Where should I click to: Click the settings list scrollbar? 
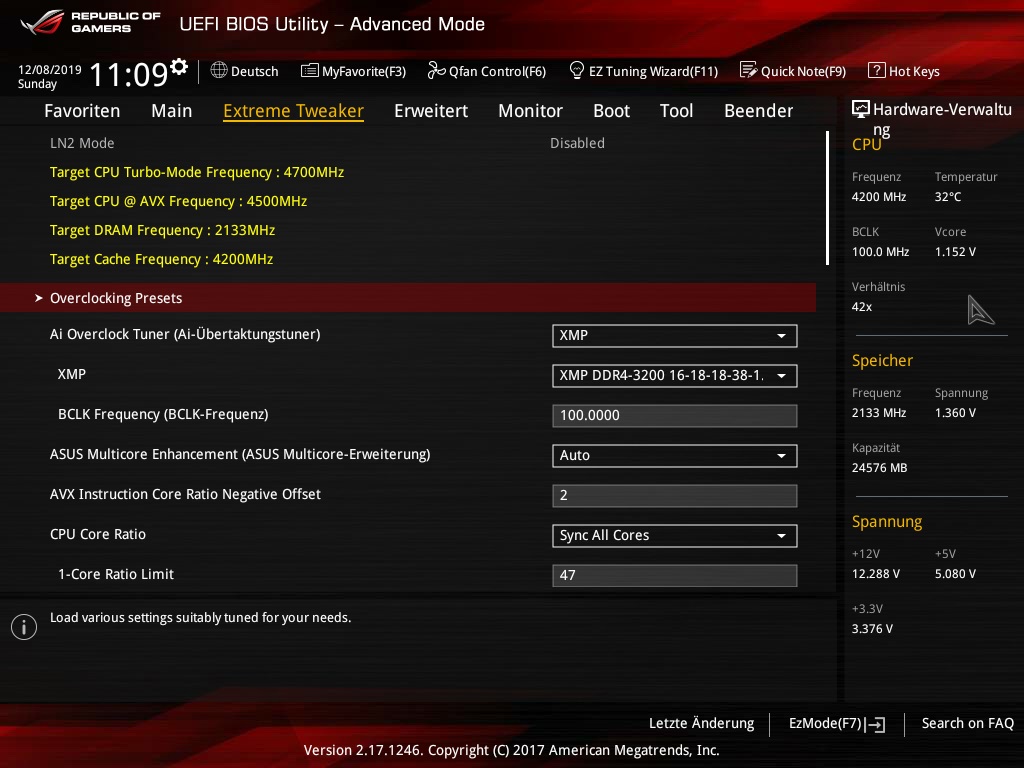click(x=827, y=198)
